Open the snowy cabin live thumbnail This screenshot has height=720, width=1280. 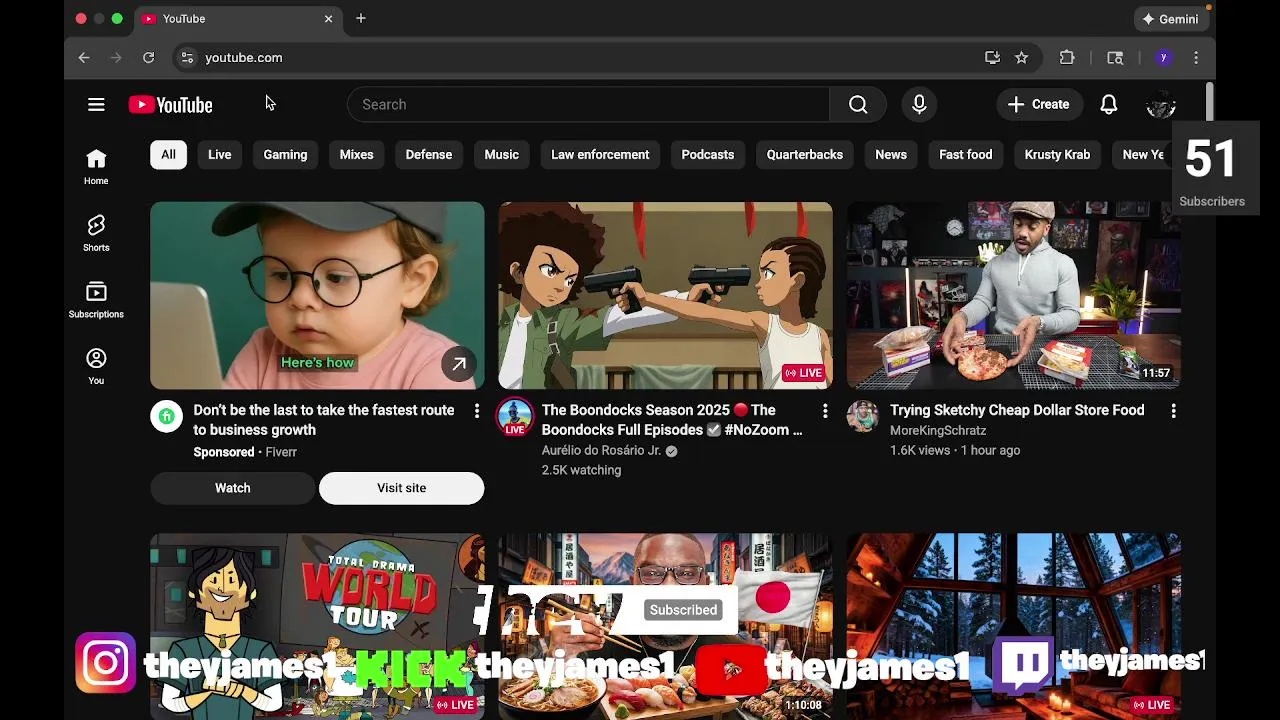[x=1014, y=626]
